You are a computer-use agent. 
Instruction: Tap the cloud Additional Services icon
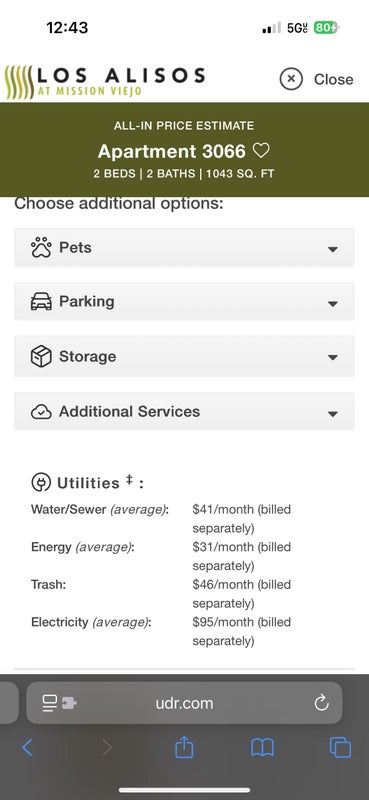coord(41,412)
